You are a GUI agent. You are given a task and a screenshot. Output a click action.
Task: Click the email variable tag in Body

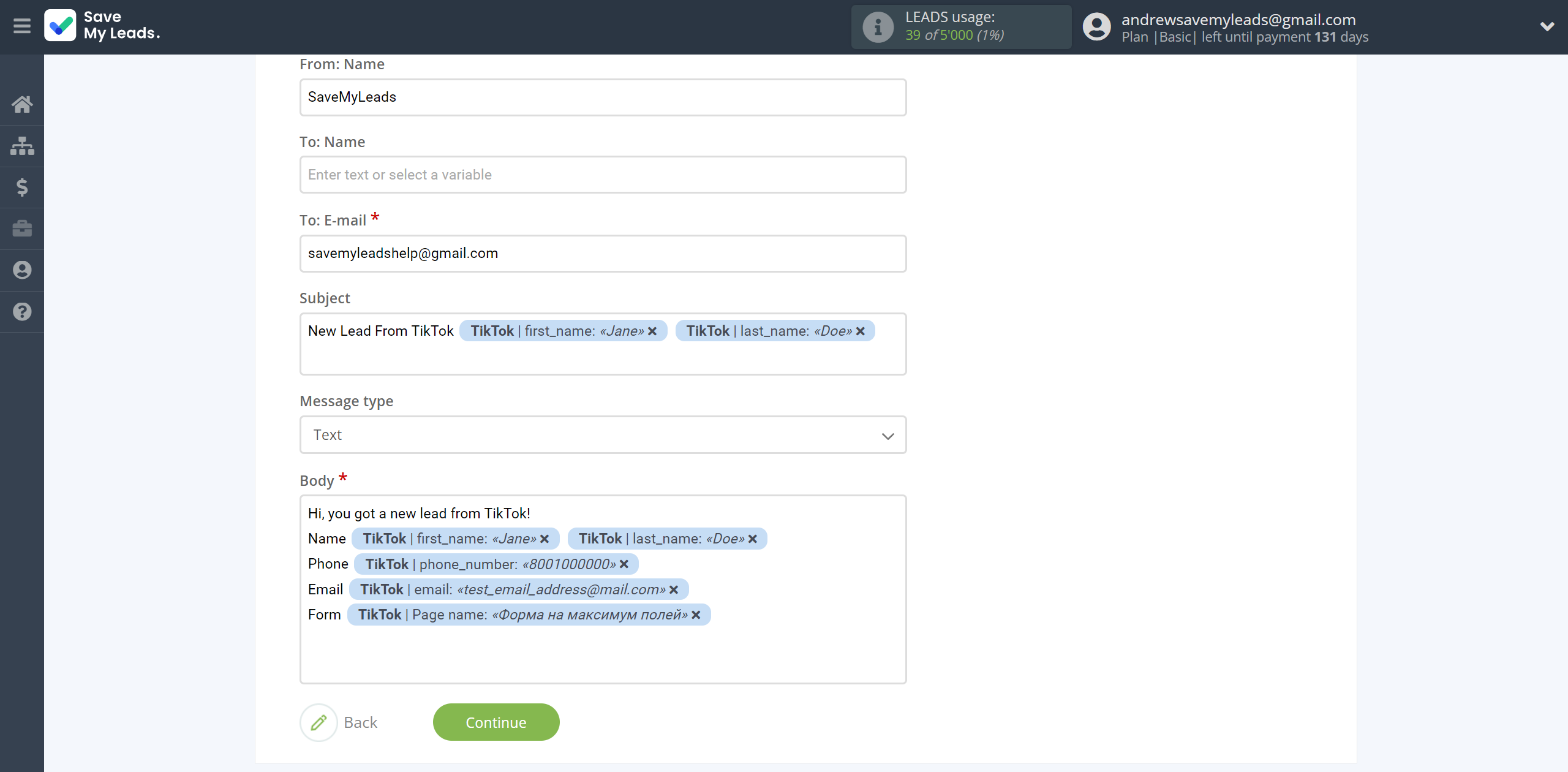point(519,590)
